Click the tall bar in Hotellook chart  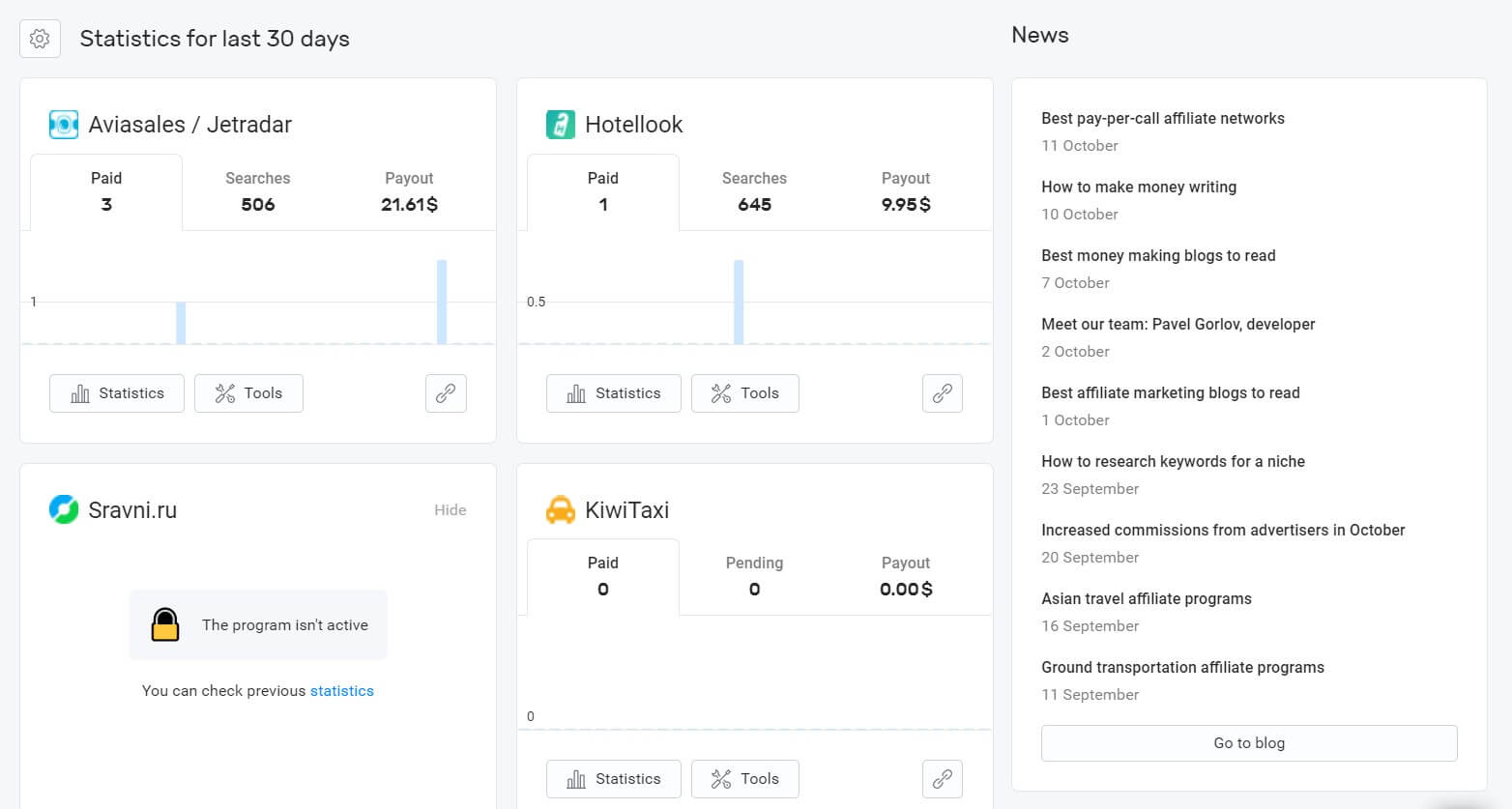(738, 302)
